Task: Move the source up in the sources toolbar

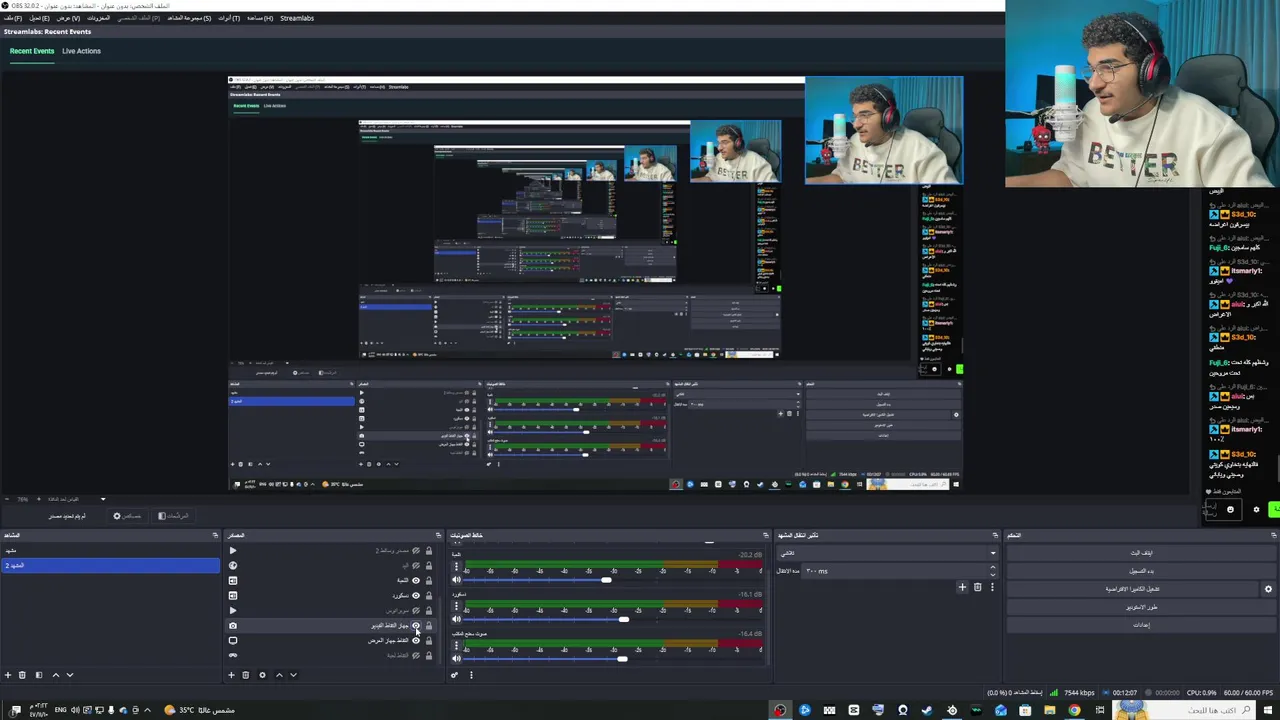Action: click(279, 675)
